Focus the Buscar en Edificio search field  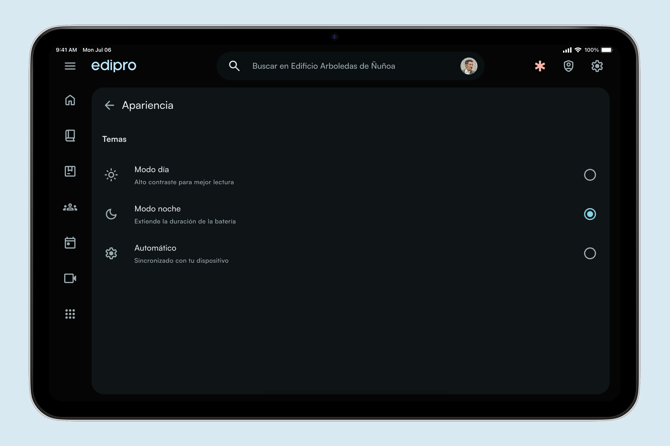350,66
